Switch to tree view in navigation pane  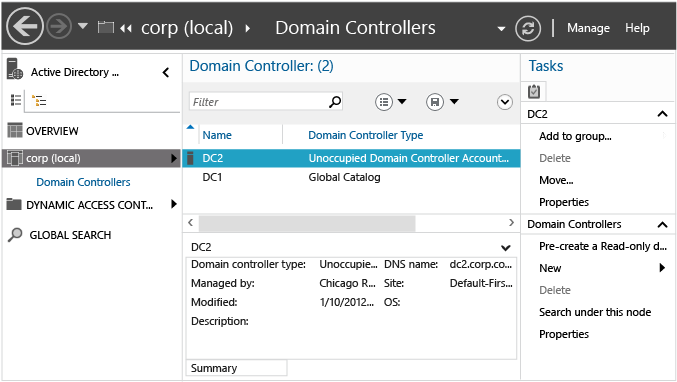39,101
